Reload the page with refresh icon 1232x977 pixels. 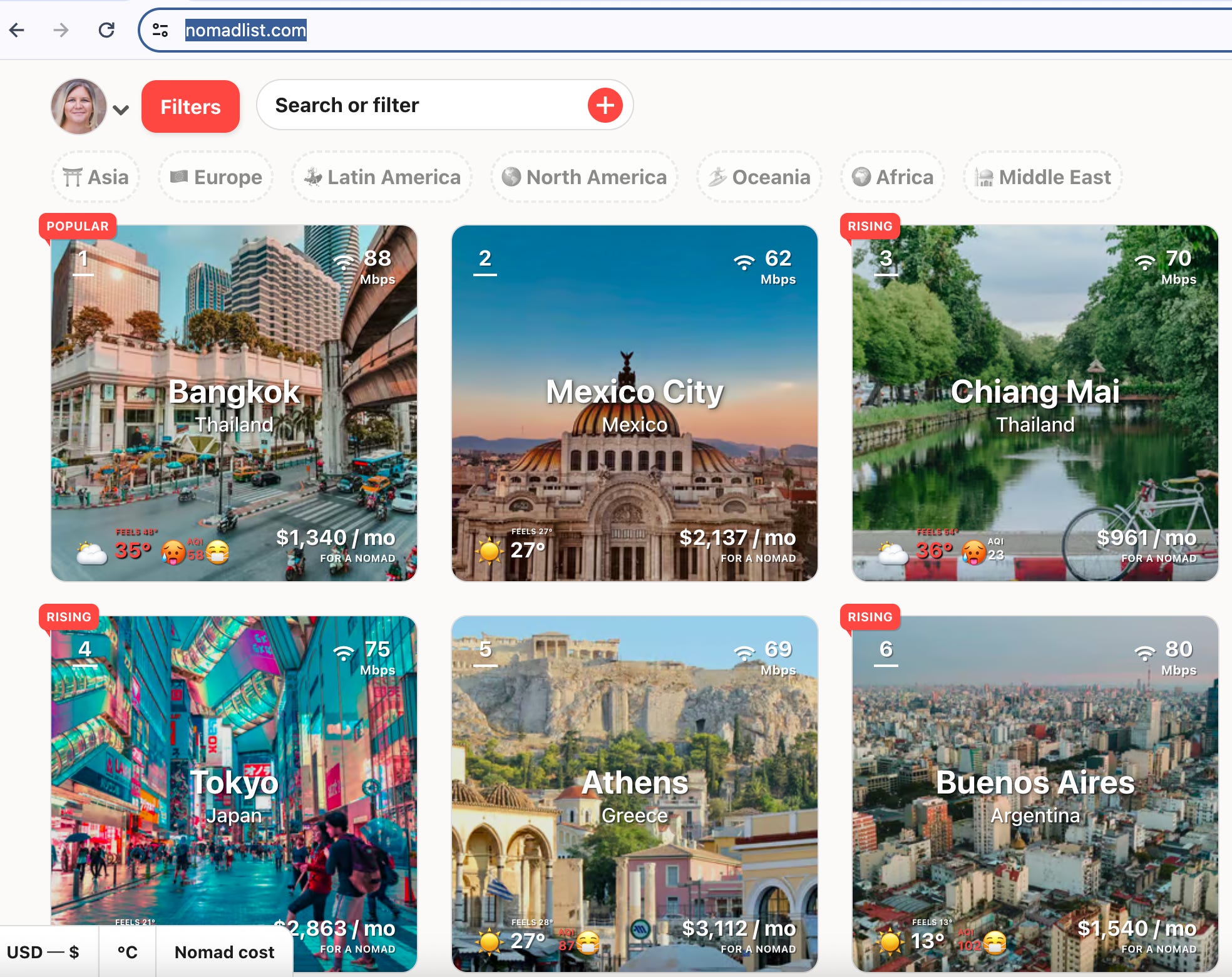tap(106, 29)
